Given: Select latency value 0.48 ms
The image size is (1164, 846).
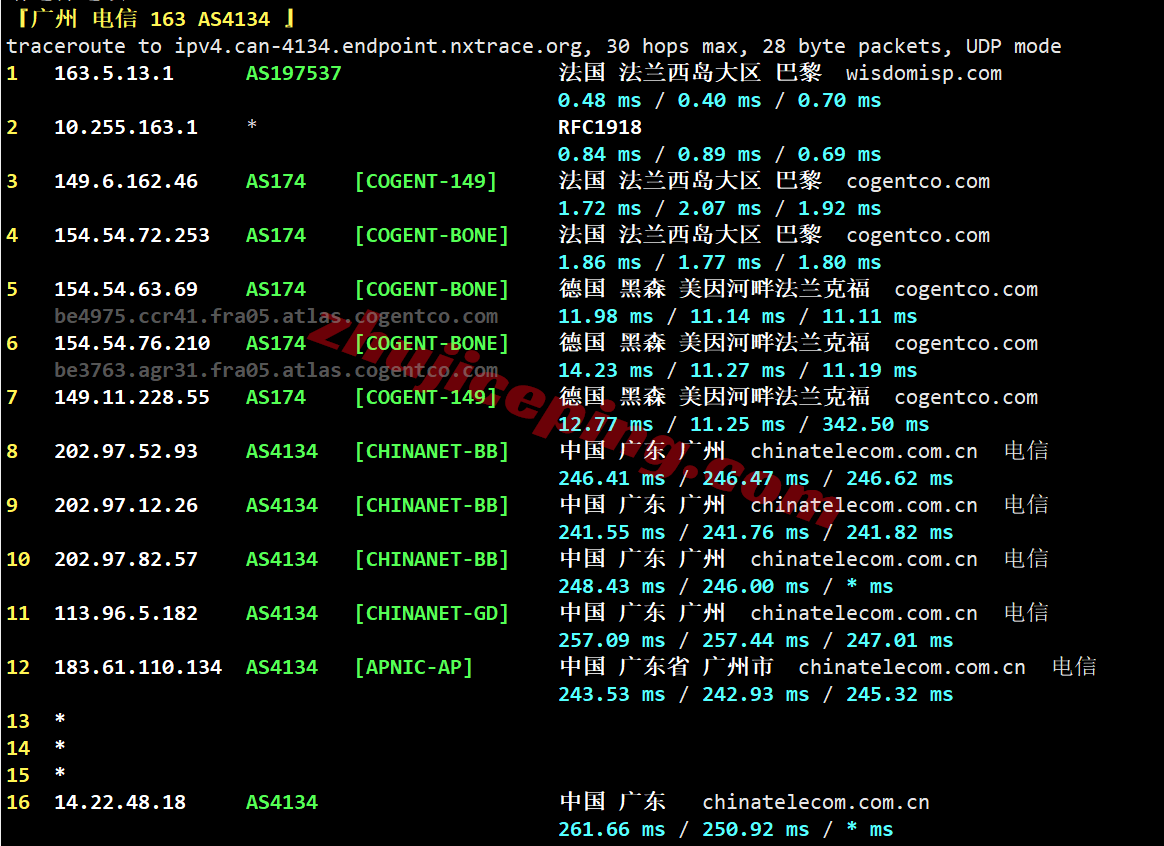Looking at the screenshot, I should point(600,101).
